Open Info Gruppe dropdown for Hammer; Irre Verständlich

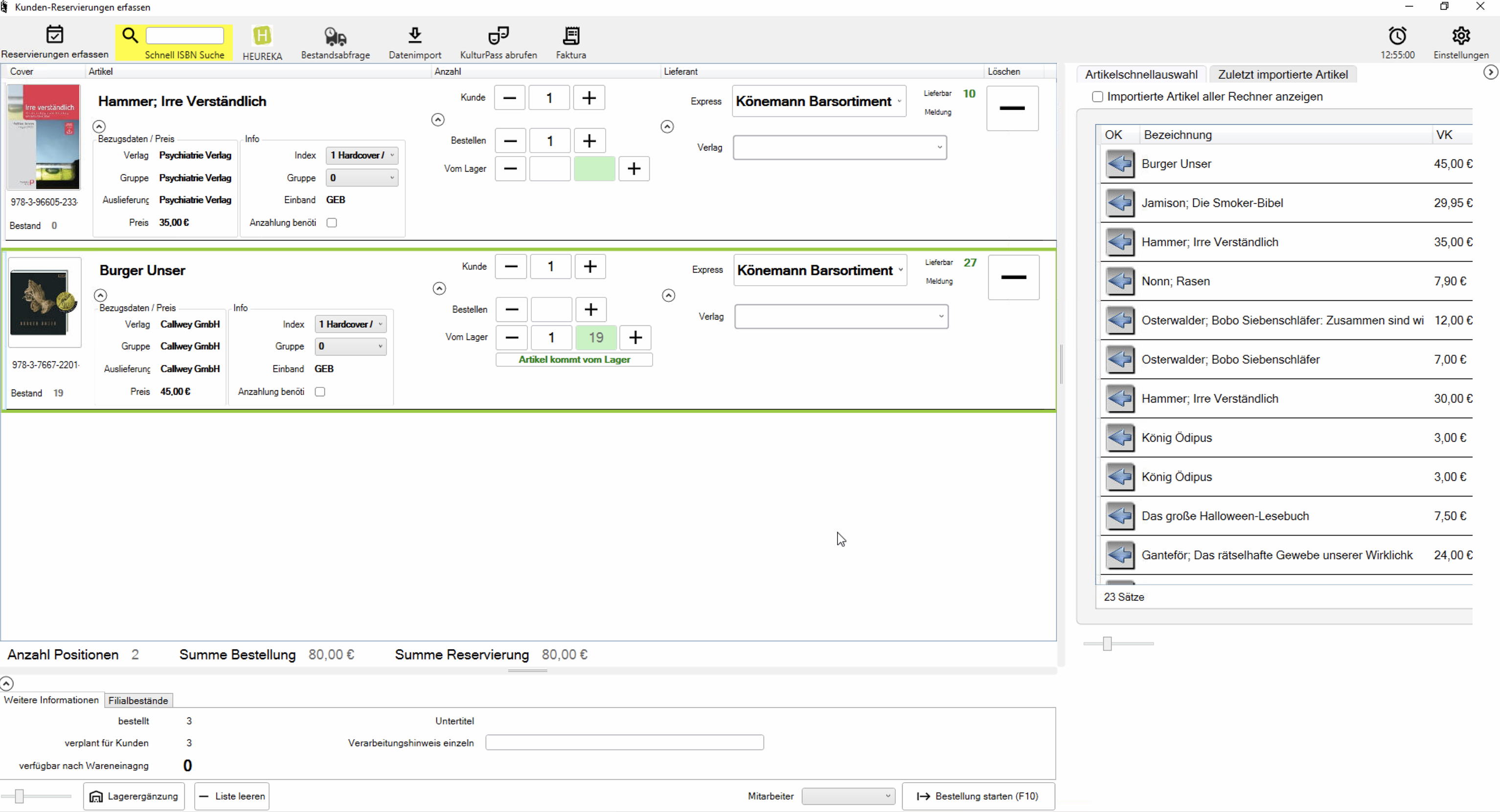[362, 178]
